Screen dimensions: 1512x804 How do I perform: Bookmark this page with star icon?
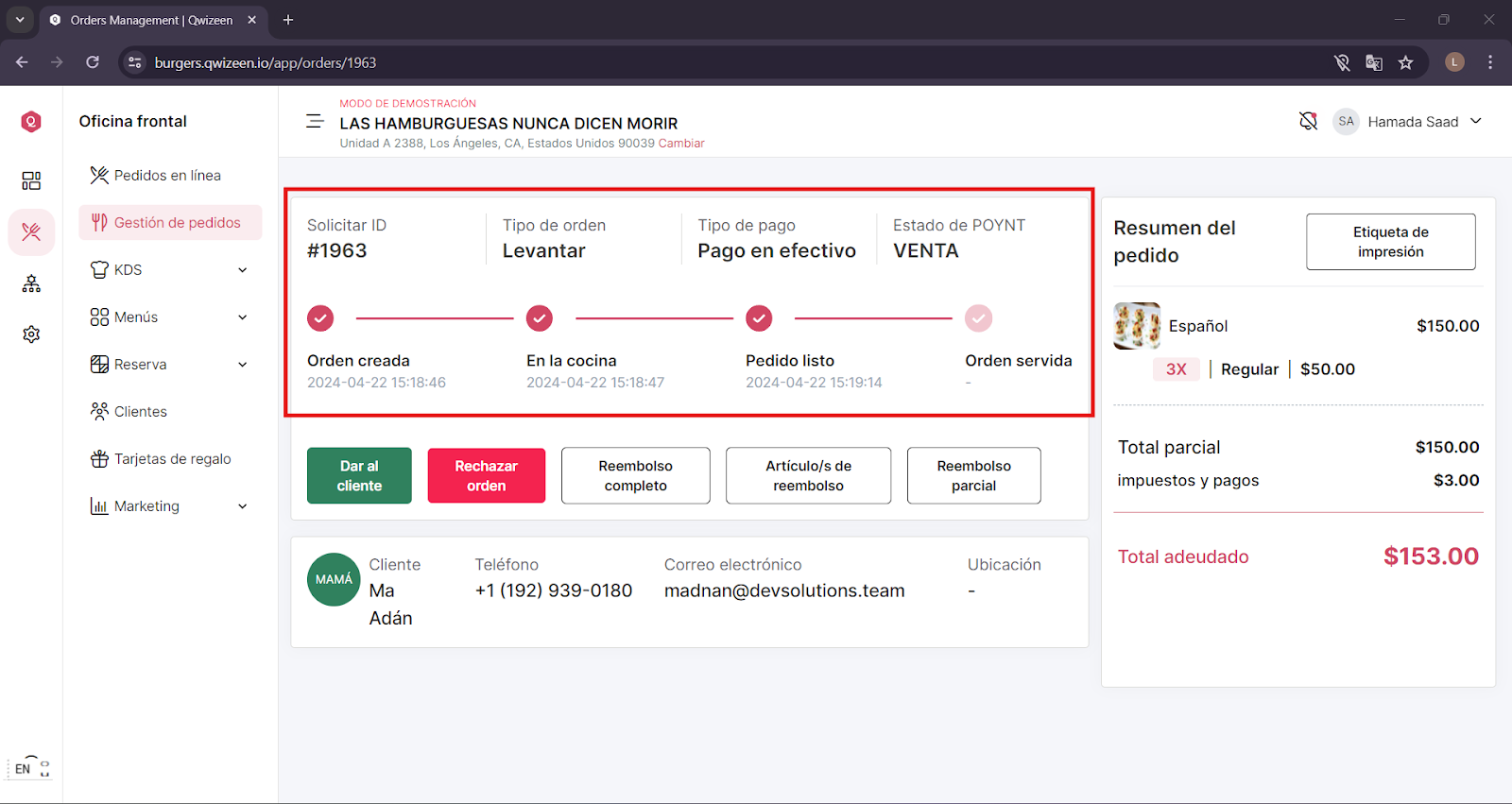coord(1406,62)
